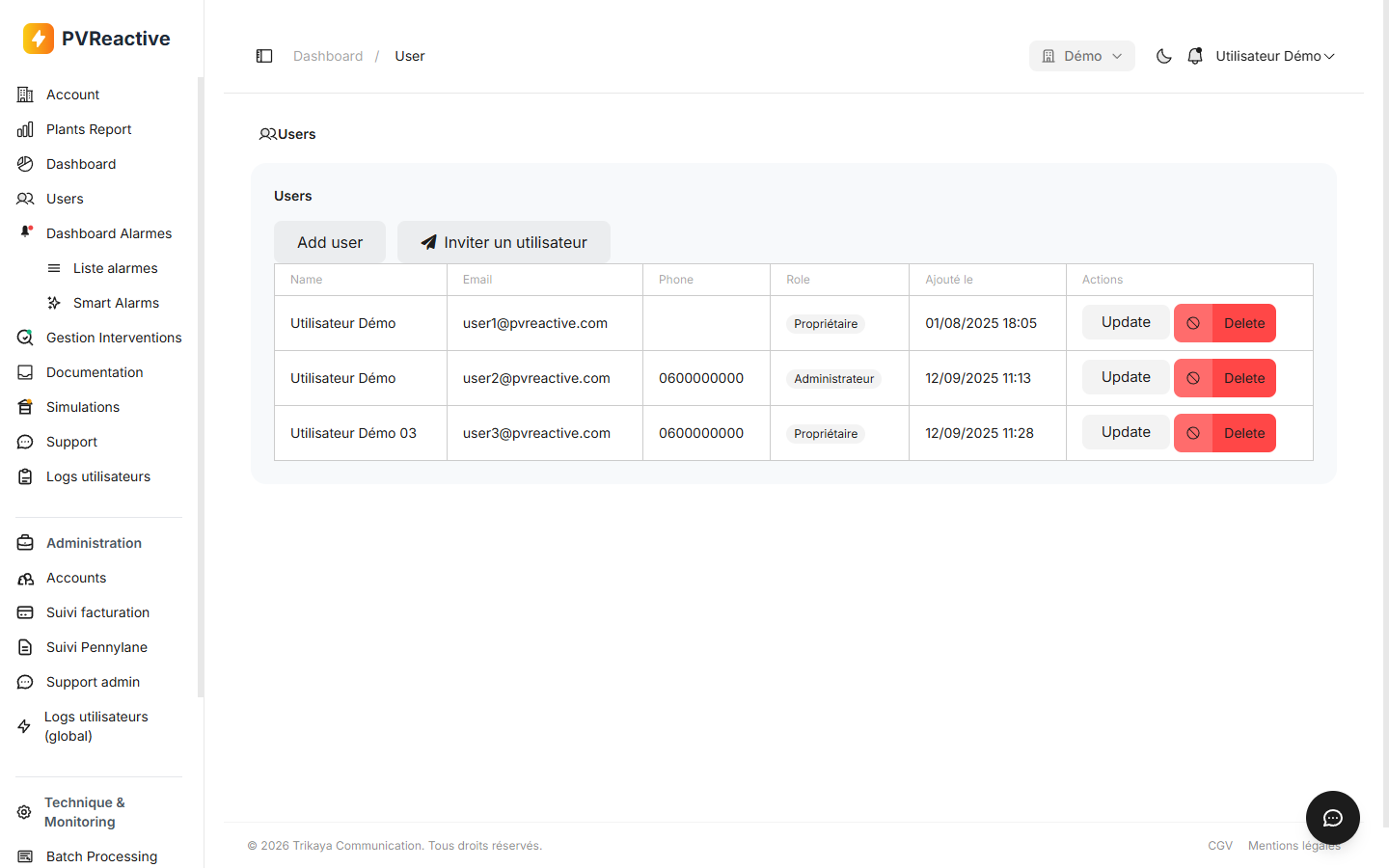Click the Support speech-bubble icon
The width and height of the screenshot is (1389, 868).
[25, 442]
